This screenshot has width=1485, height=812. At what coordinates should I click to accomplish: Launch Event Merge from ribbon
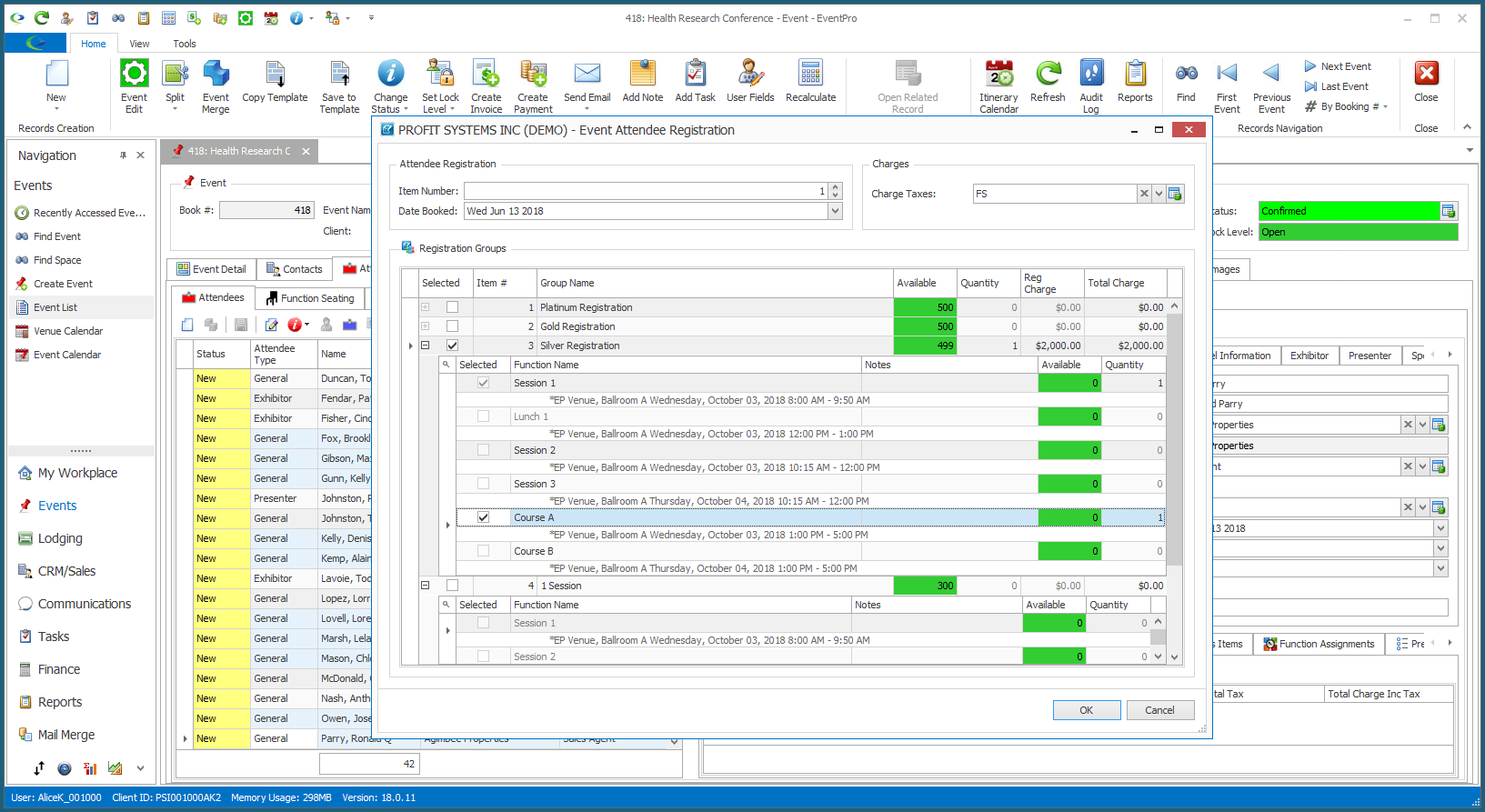click(216, 86)
